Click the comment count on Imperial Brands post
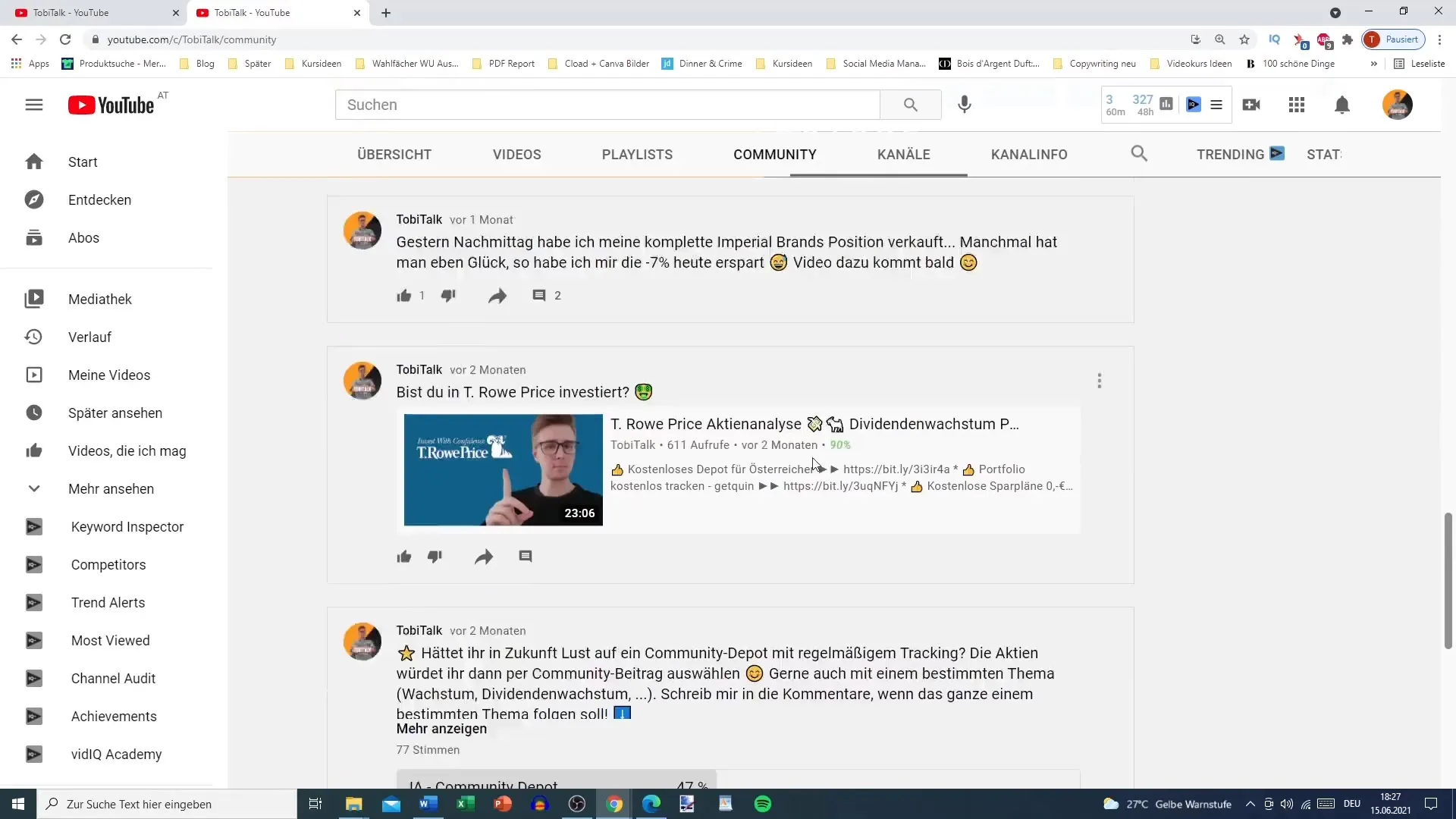1456x819 pixels. tap(547, 295)
